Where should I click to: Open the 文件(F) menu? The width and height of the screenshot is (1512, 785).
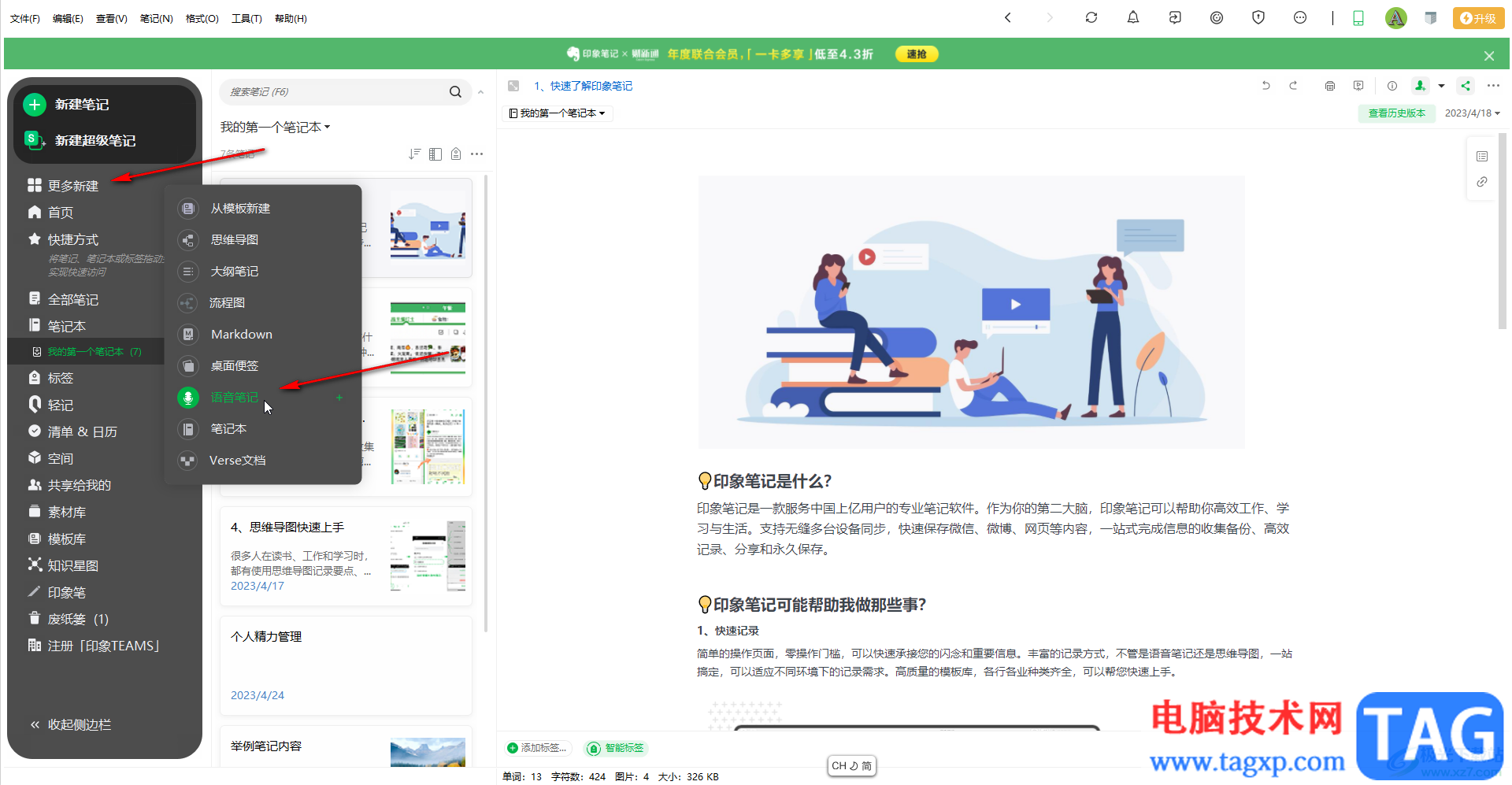tap(25, 18)
